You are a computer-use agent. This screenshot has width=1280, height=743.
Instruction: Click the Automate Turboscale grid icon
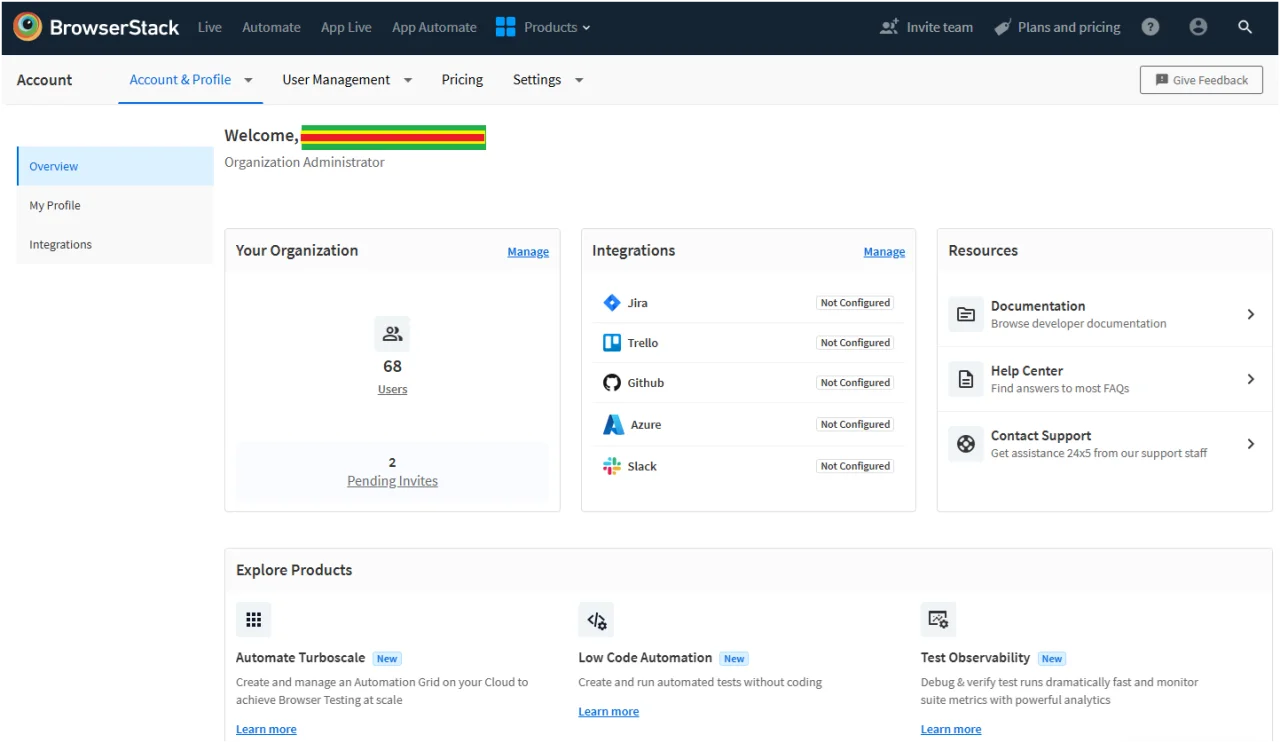coord(253,620)
